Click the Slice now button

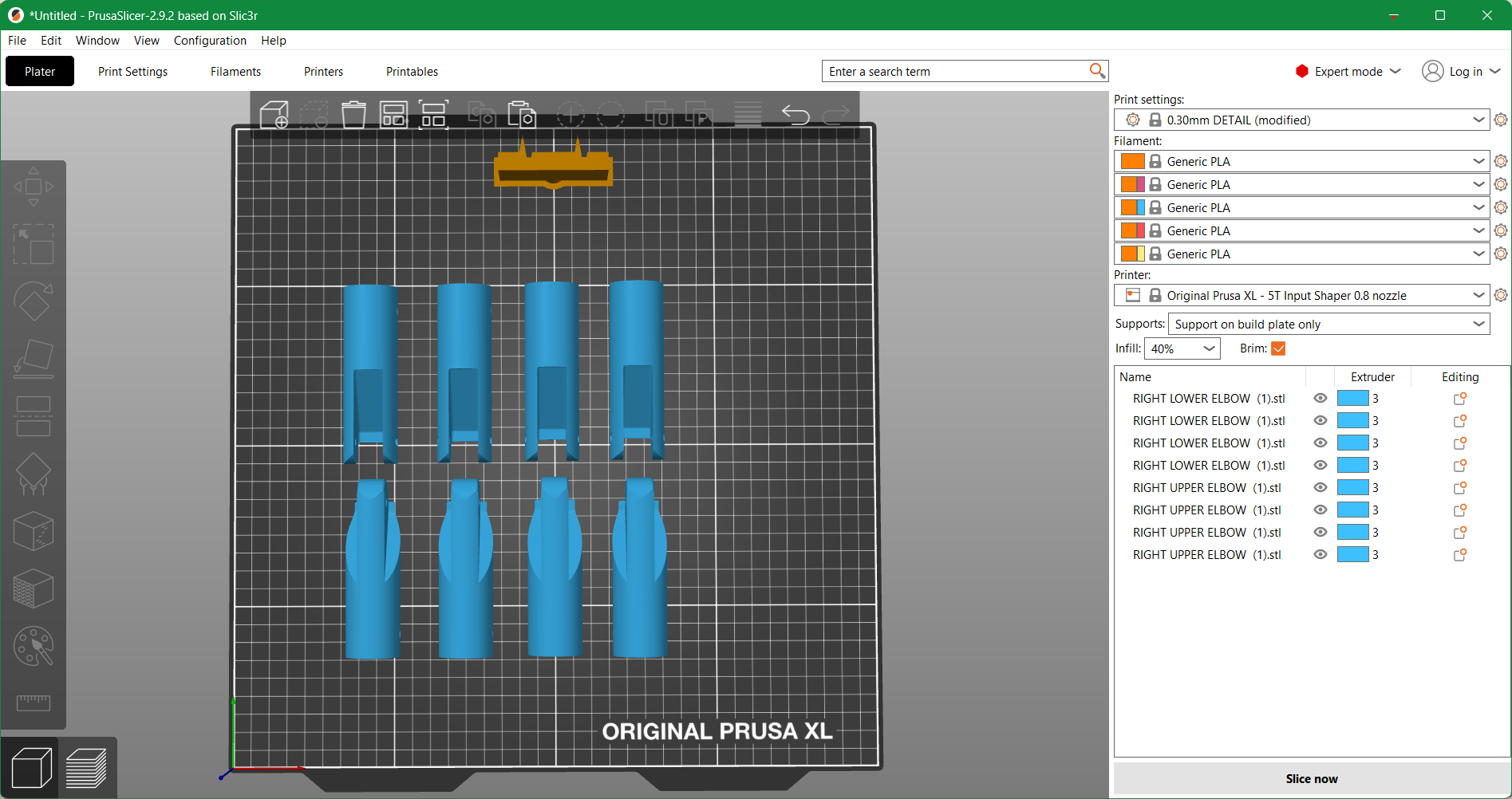(1312, 779)
